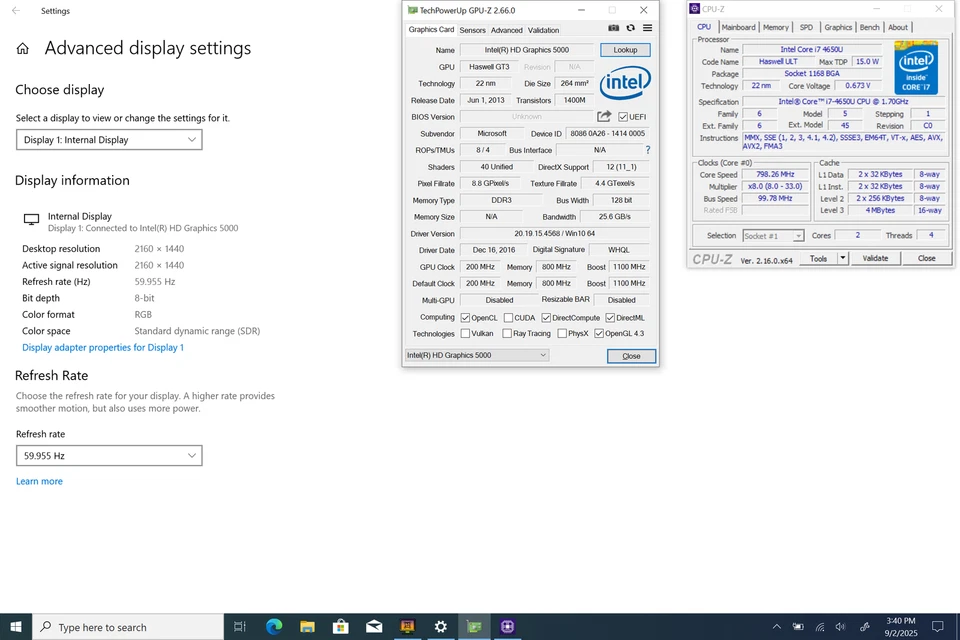
Task: Click the Bus Interface question mark help icon
Action: pyautogui.click(x=646, y=150)
